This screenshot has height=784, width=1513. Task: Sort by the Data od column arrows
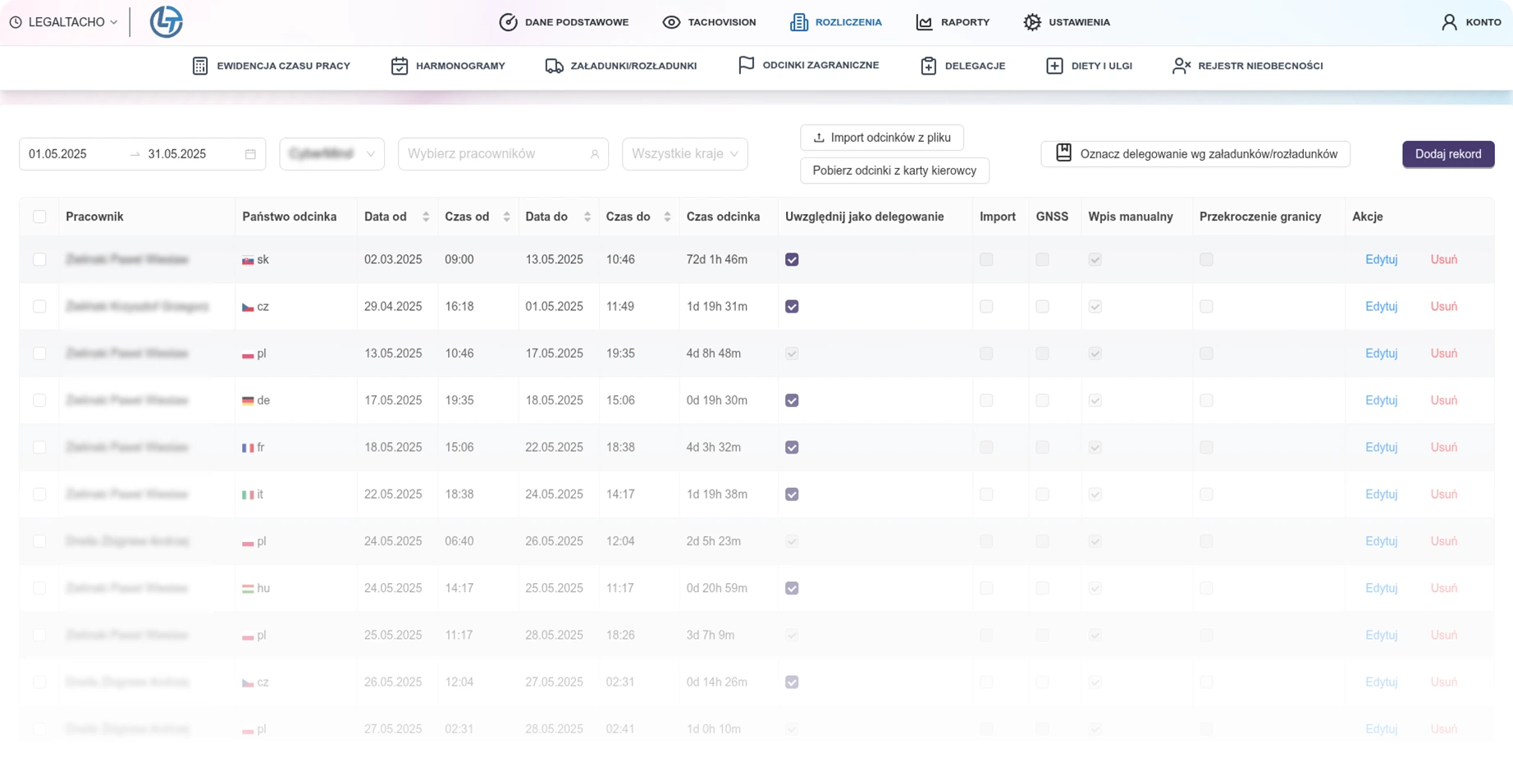coord(426,217)
